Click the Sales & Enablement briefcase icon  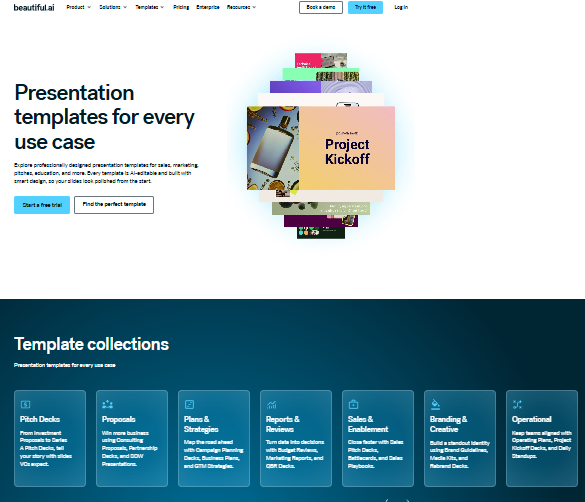(353, 404)
